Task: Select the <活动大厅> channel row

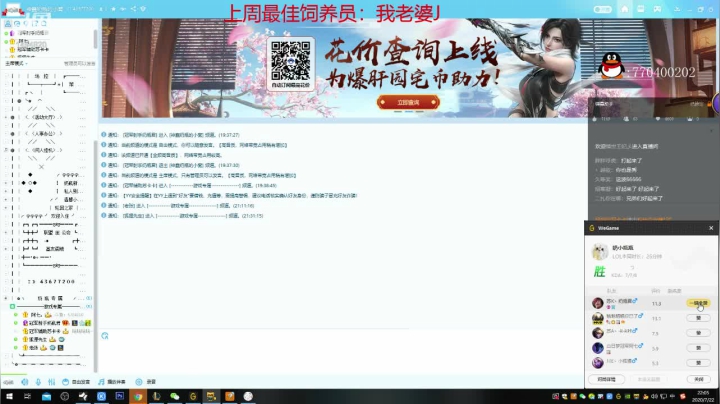Action: coord(45,117)
